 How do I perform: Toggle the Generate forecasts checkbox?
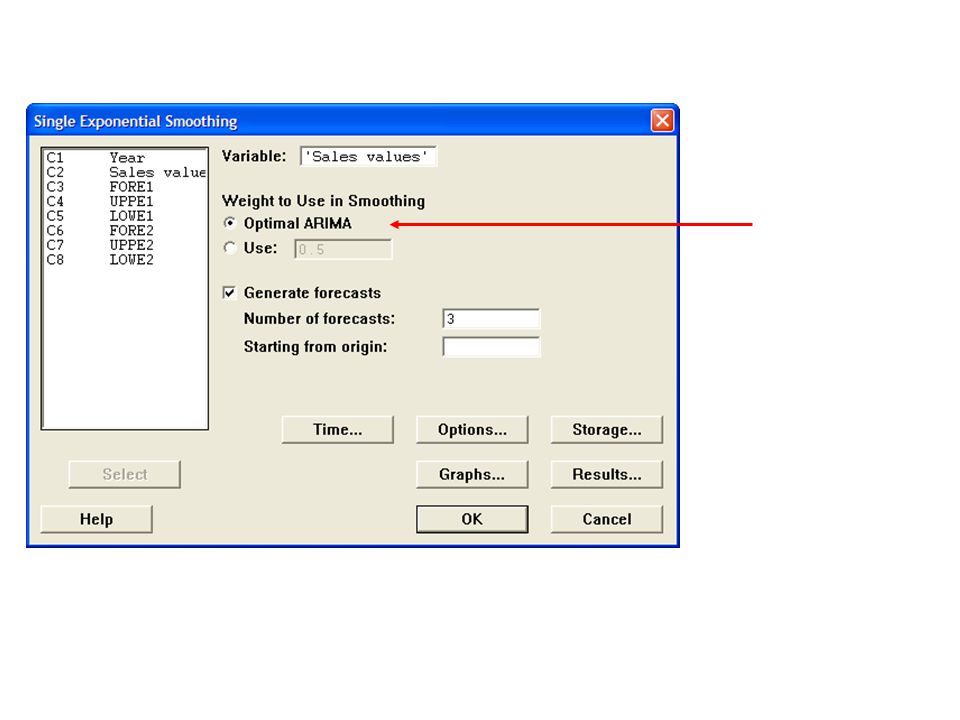click(x=230, y=293)
